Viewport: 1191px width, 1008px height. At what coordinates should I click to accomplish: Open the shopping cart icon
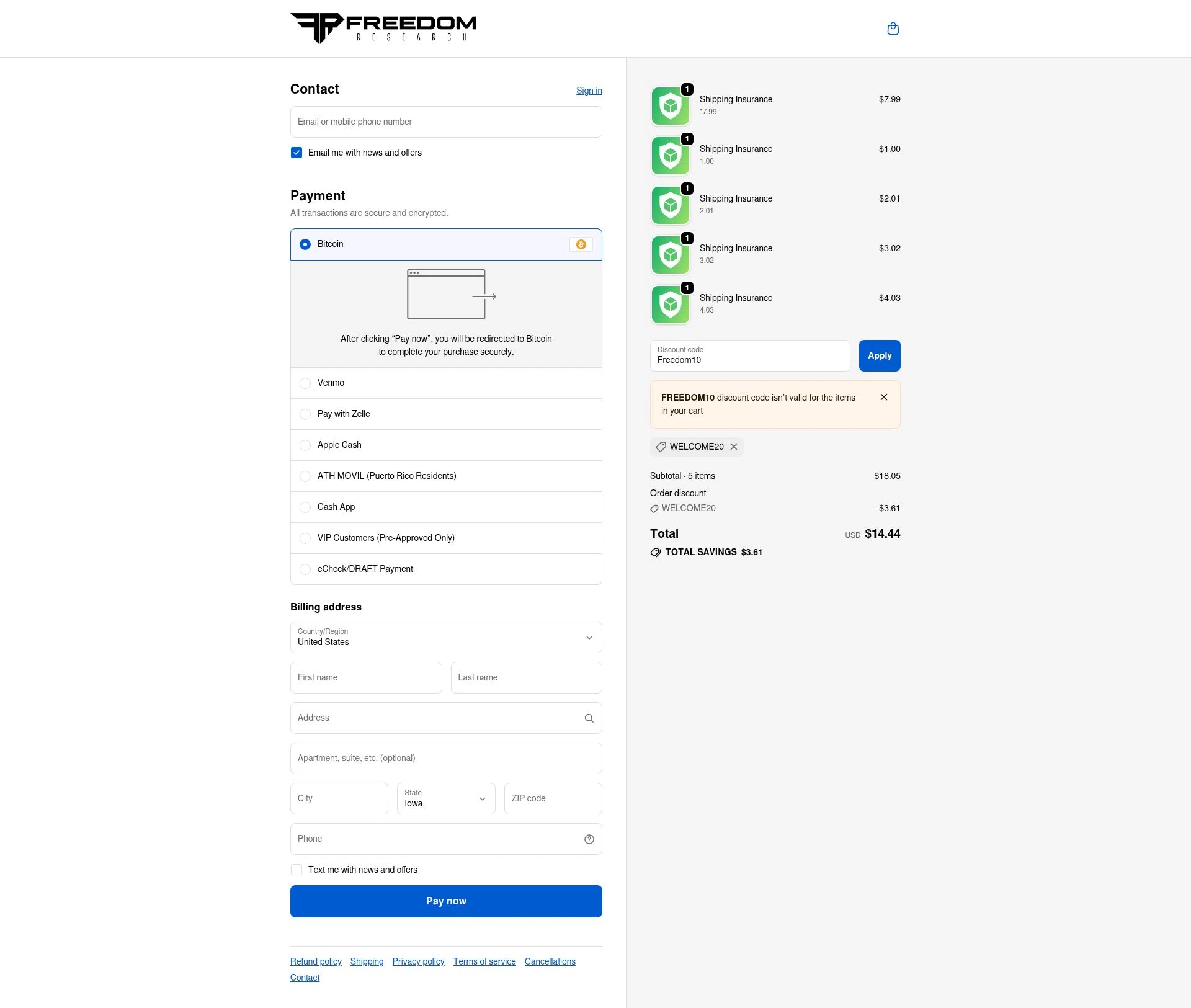(893, 29)
